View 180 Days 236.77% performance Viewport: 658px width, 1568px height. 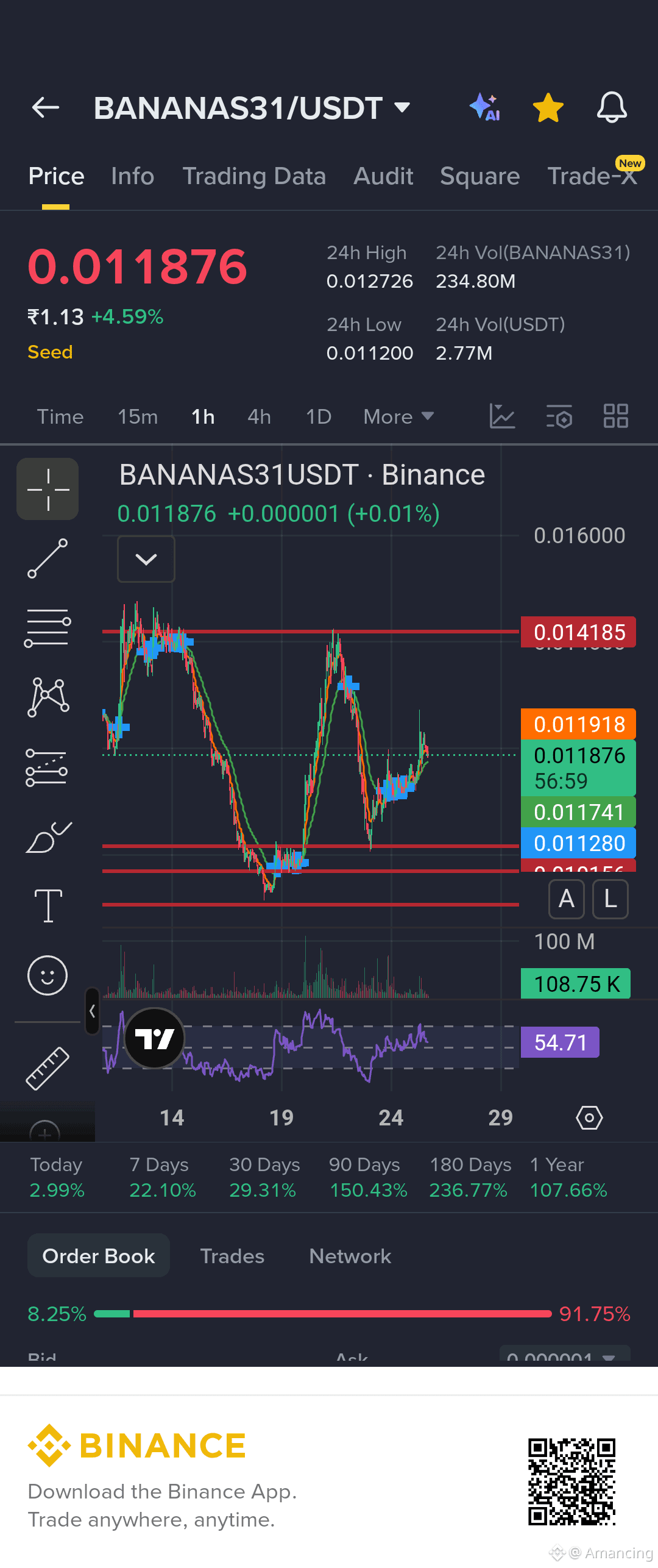coord(470,1177)
